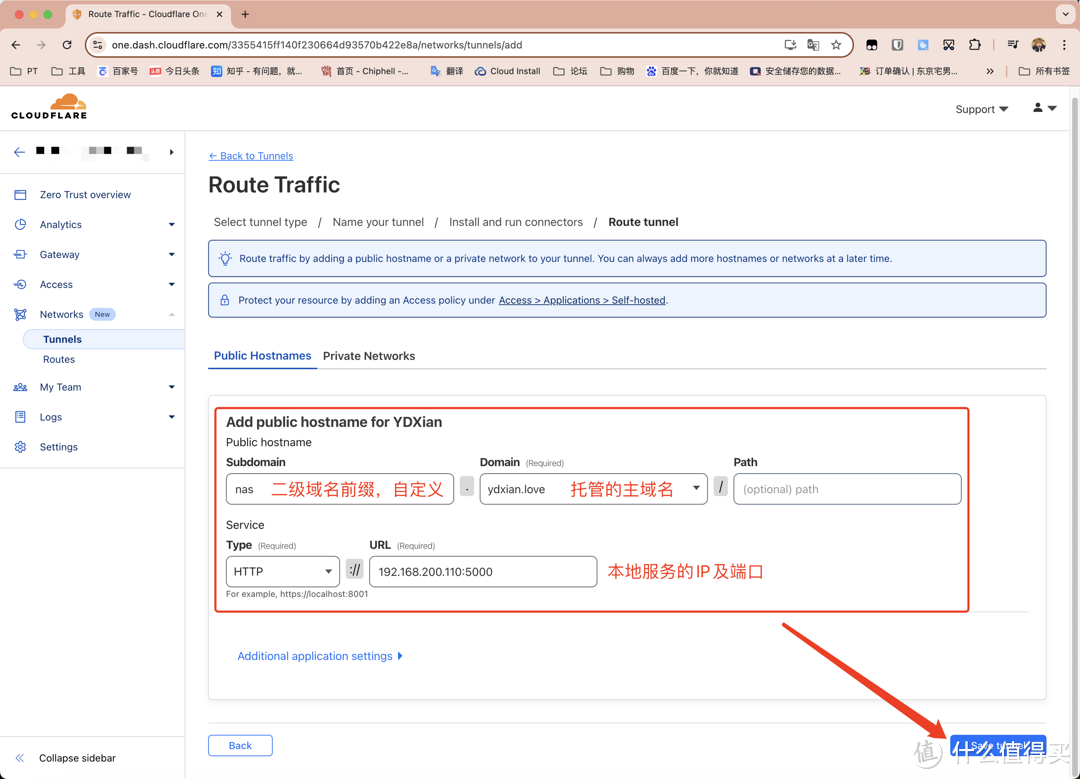Open the Access > Applications > Self-hosted link
The image size is (1080, 779).
(582, 300)
